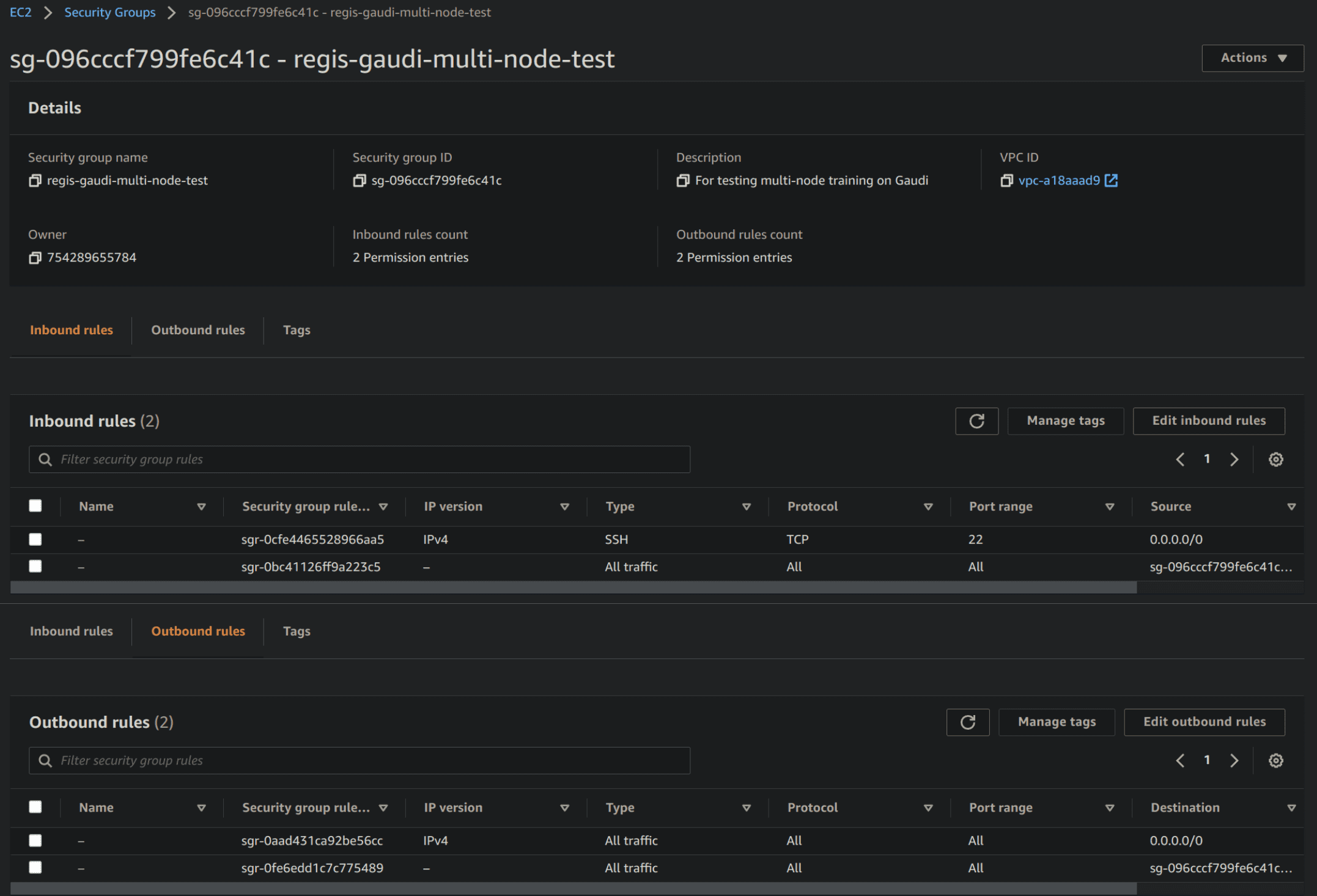This screenshot has width=1317, height=896.
Task: Switch to the Tags tab
Action: click(x=297, y=329)
